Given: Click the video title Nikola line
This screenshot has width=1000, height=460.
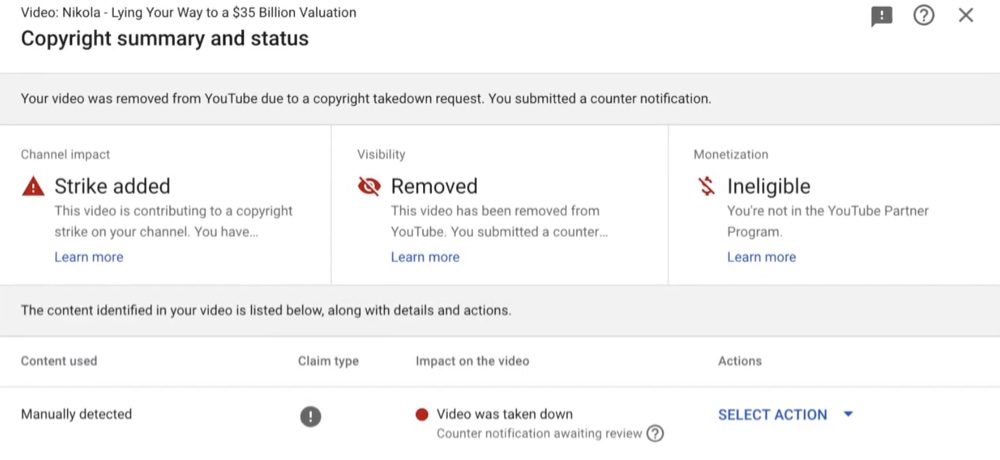Looking at the screenshot, I should 189,13.
